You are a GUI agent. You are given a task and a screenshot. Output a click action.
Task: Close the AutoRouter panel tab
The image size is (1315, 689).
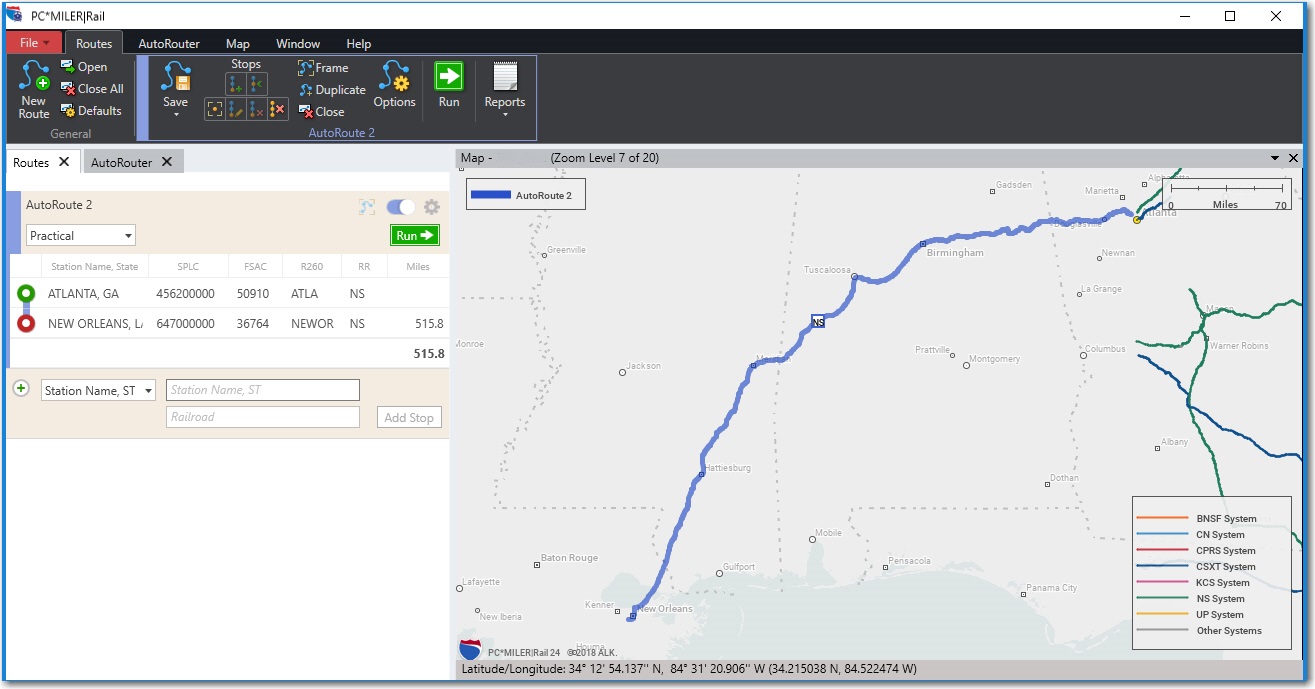tap(167, 161)
